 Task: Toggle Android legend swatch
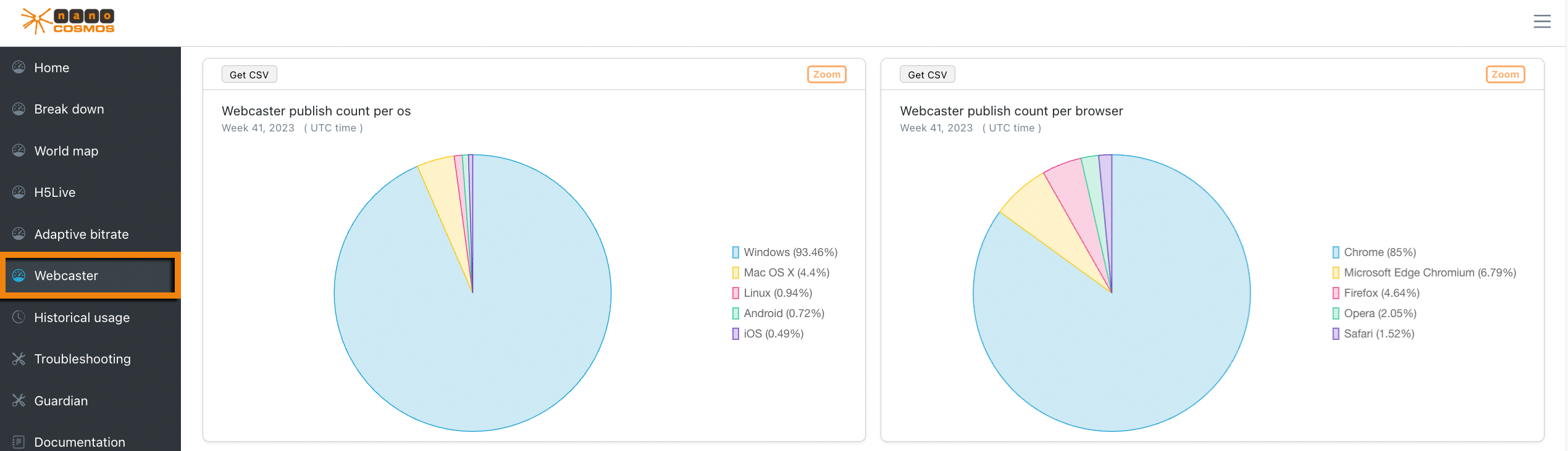click(x=736, y=313)
